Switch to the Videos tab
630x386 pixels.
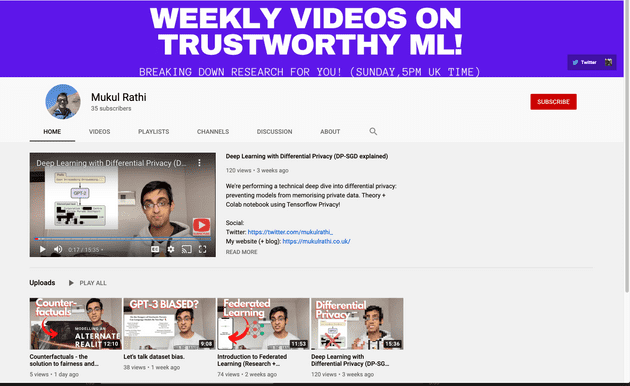(x=99, y=132)
